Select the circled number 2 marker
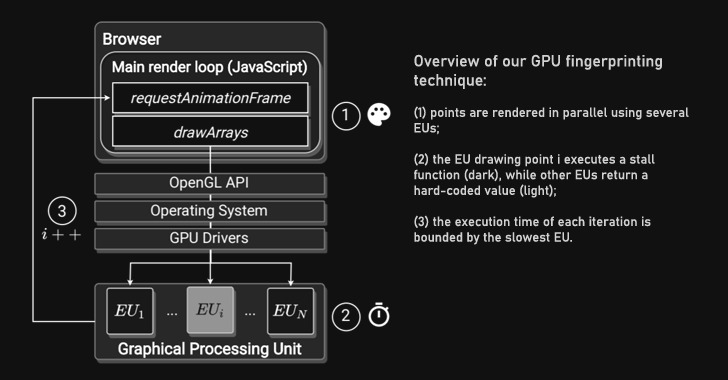Screen dimensions: 728x380 click(346, 316)
